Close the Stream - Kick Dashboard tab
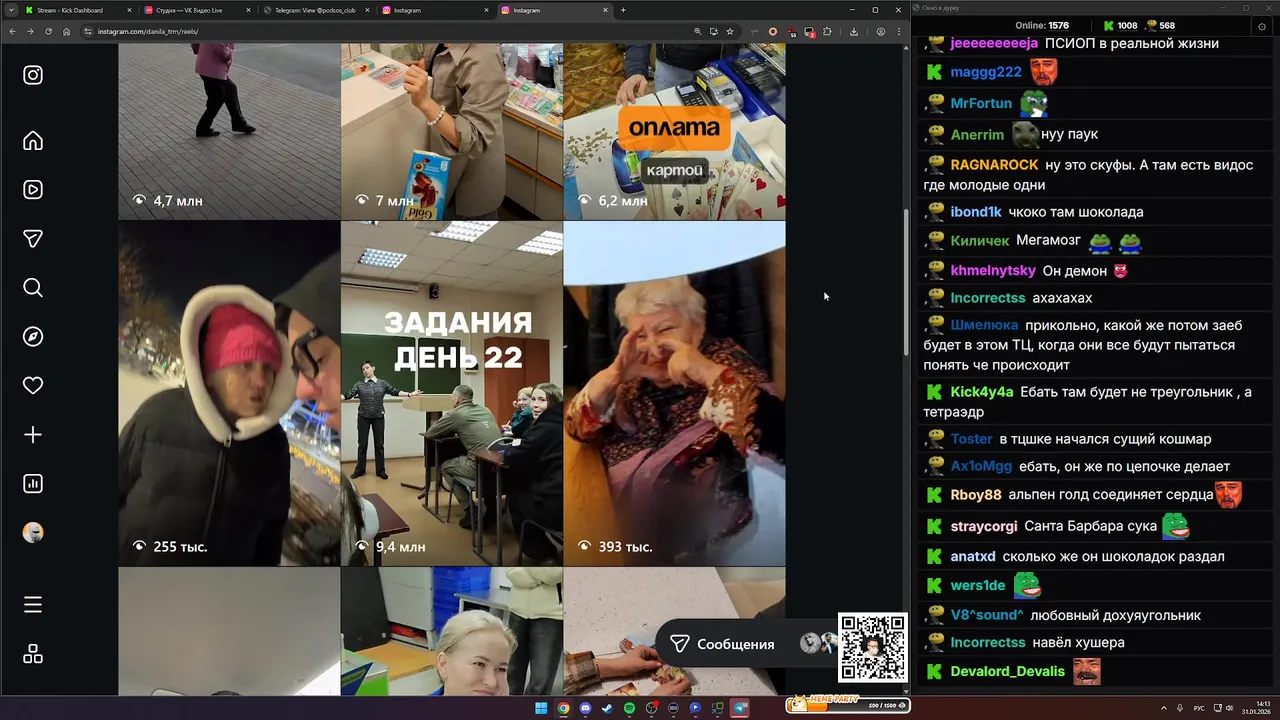This screenshot has width=1280, height=720. click(x=130, y=10)
